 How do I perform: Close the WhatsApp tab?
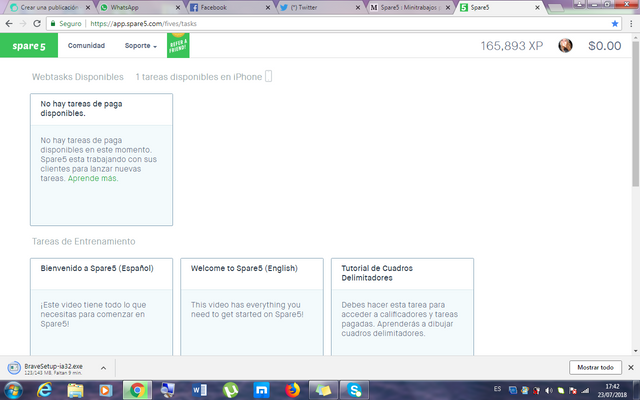pos(178,7)
